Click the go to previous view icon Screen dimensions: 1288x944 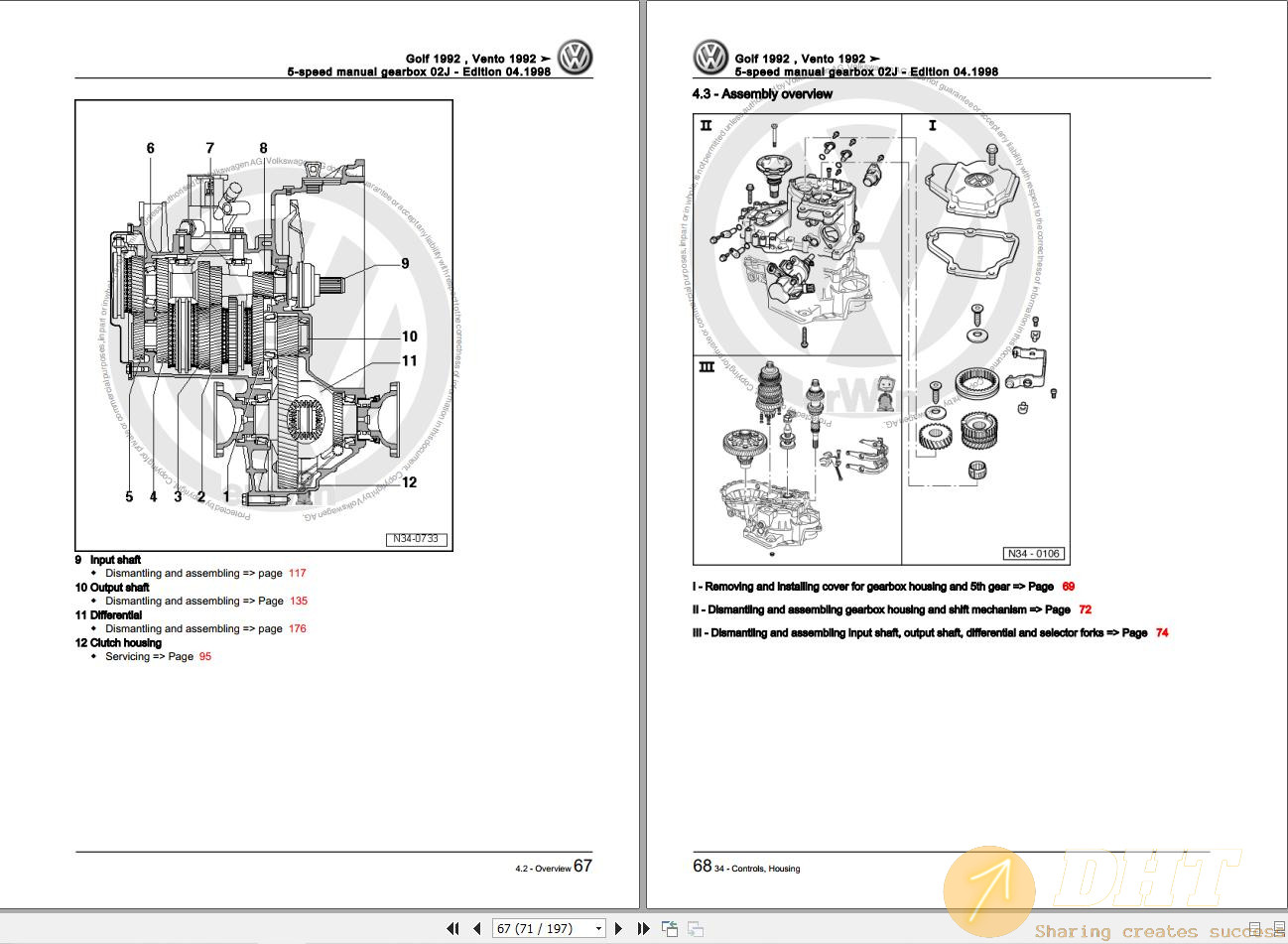click(x=670, y=928)
